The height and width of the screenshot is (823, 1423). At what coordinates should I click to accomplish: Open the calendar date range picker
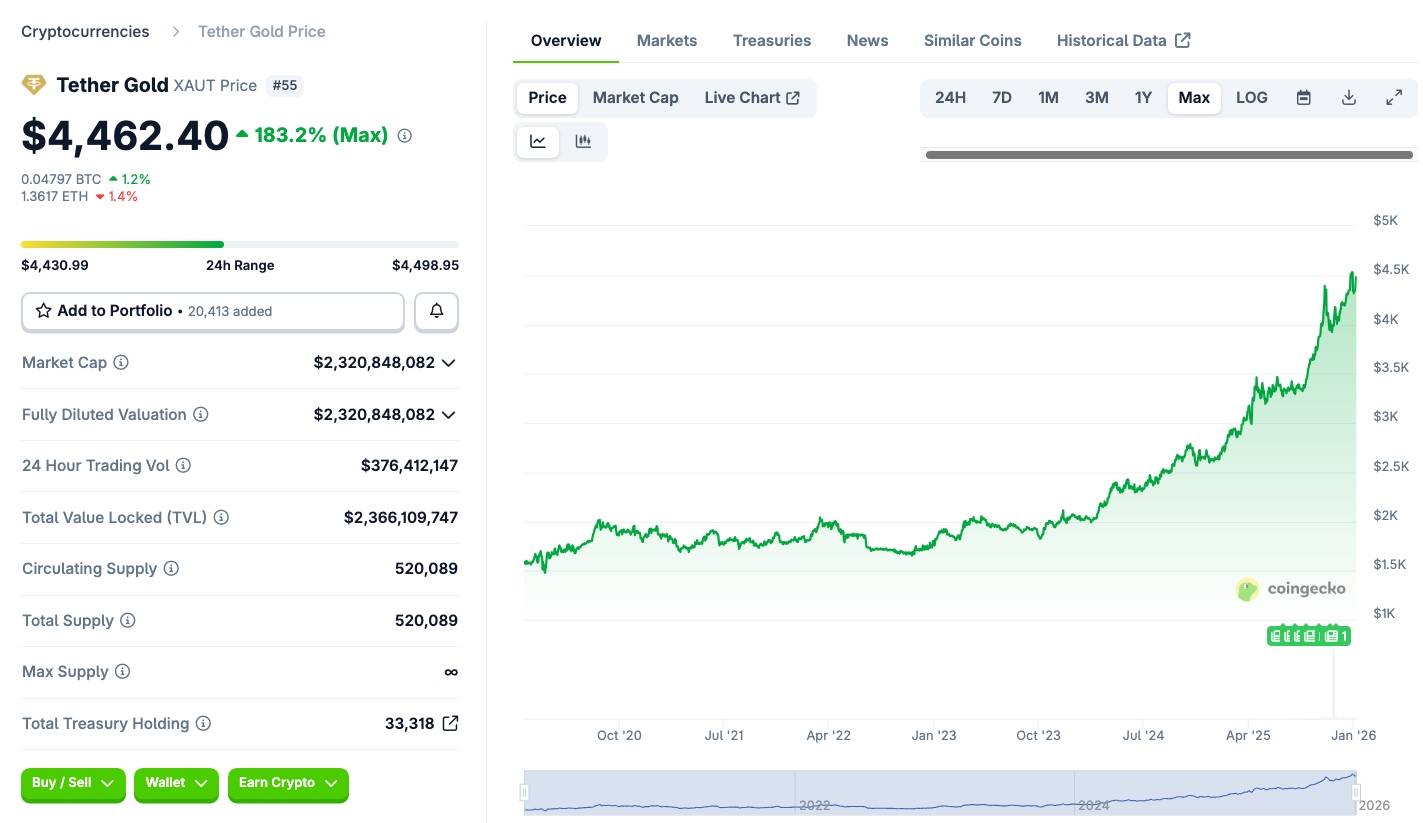[1303, 97]
